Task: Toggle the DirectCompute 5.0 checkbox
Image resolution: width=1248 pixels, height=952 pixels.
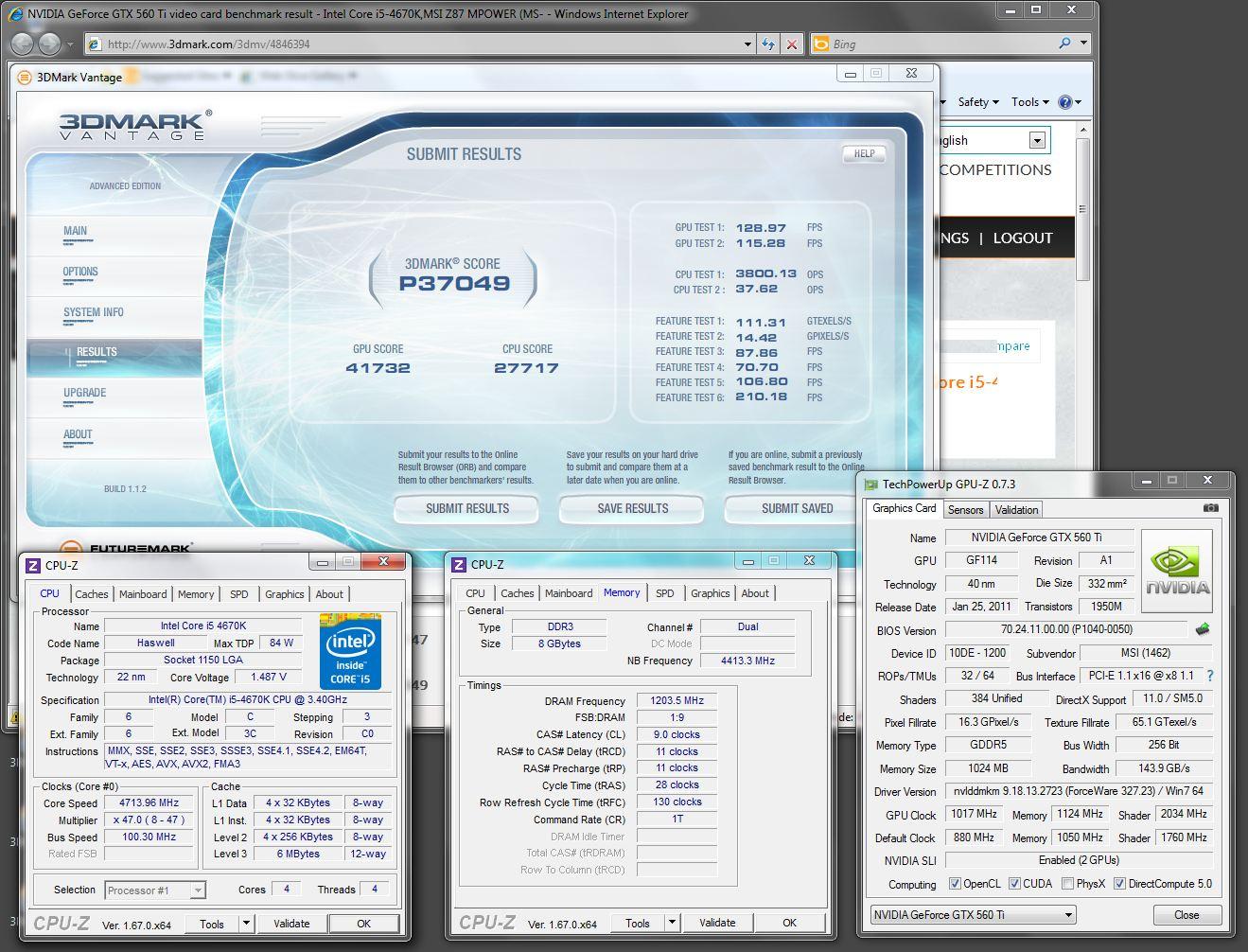Action: (x=1119, y=884)
